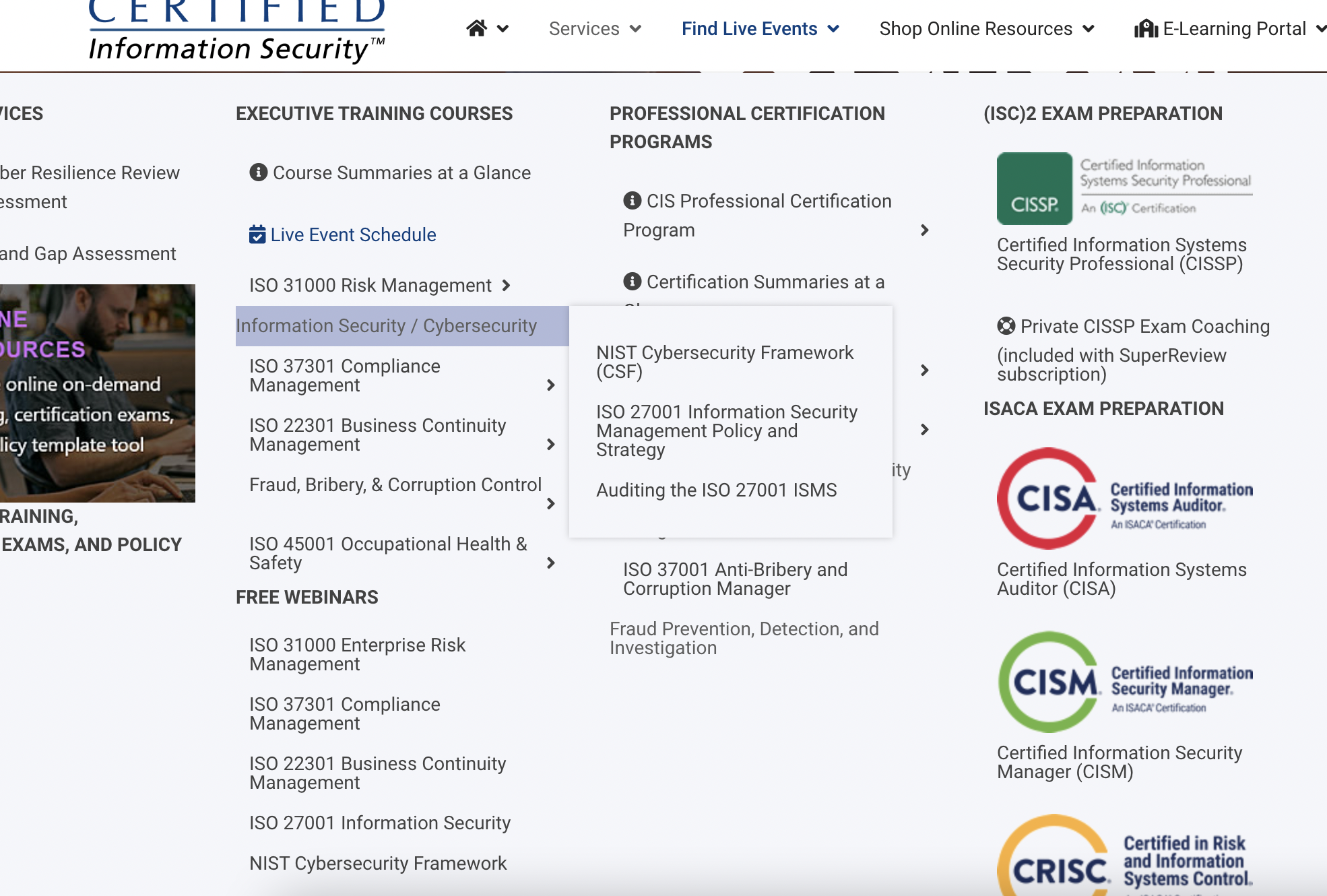
Task: Open Shop Online Resources menu
Action: [986, 29]
